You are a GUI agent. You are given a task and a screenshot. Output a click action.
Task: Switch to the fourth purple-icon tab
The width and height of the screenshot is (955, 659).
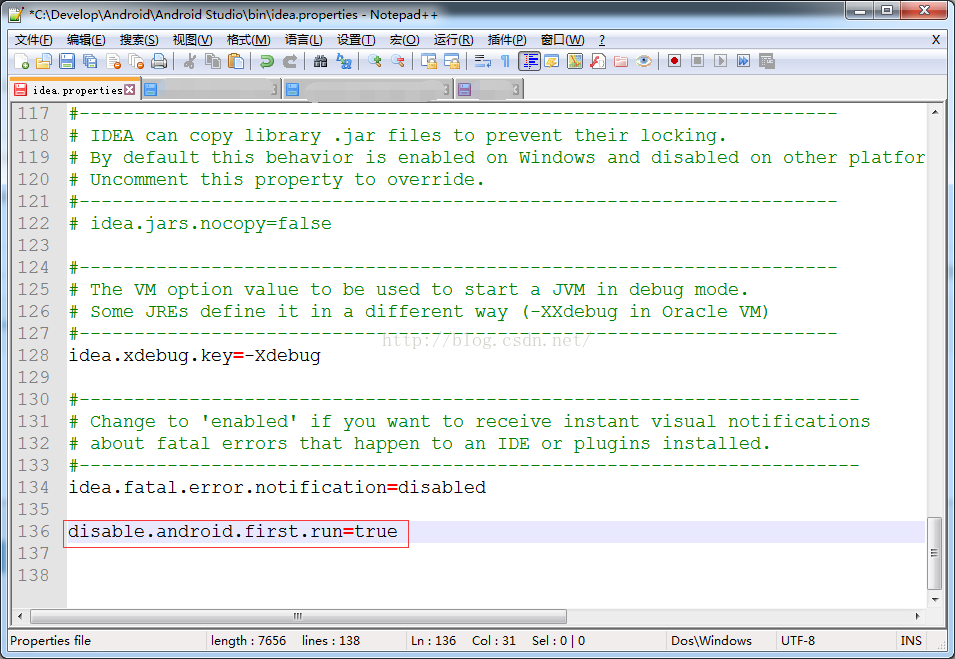point(489,90)
